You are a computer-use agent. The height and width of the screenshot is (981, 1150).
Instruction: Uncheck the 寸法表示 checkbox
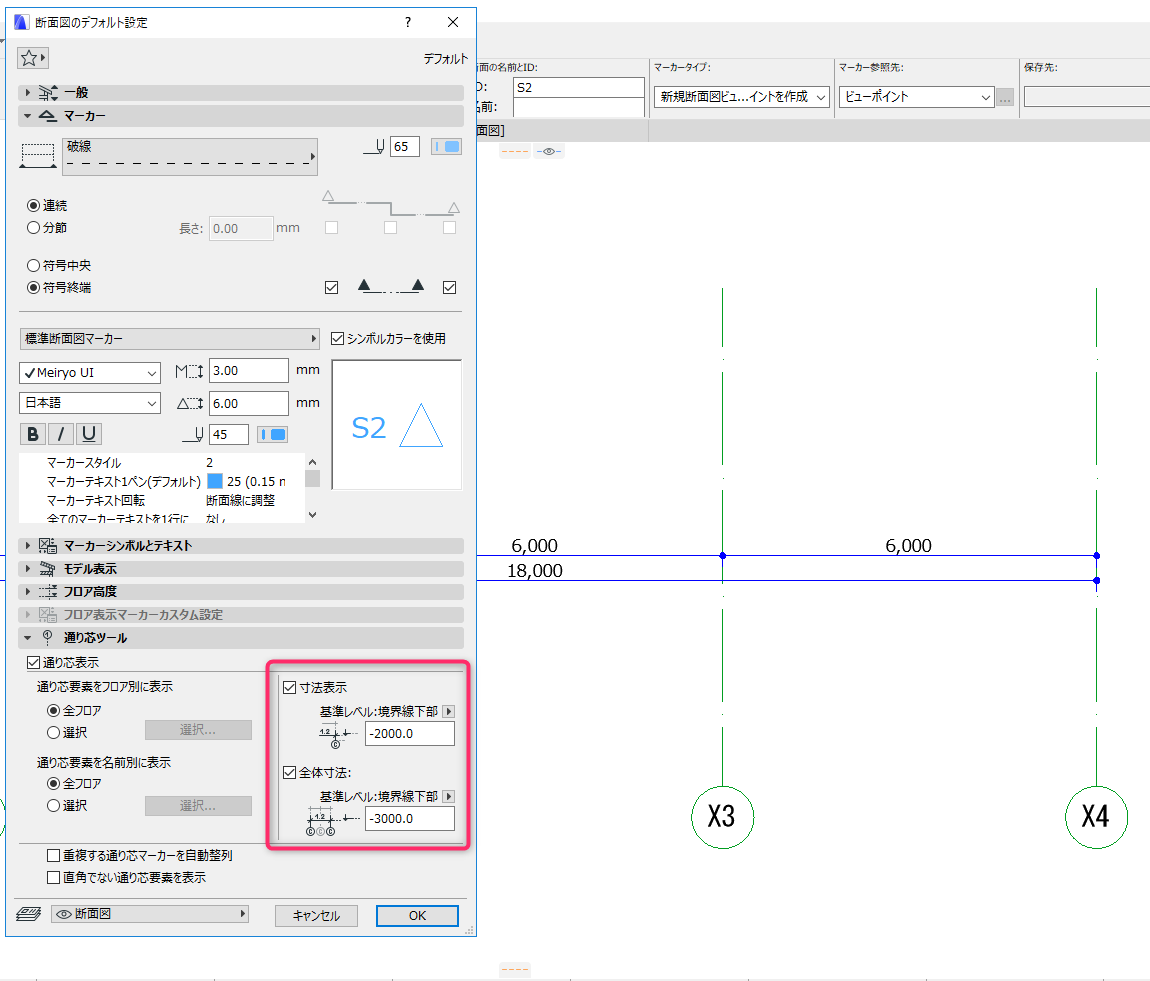click(x=290, y=687)
